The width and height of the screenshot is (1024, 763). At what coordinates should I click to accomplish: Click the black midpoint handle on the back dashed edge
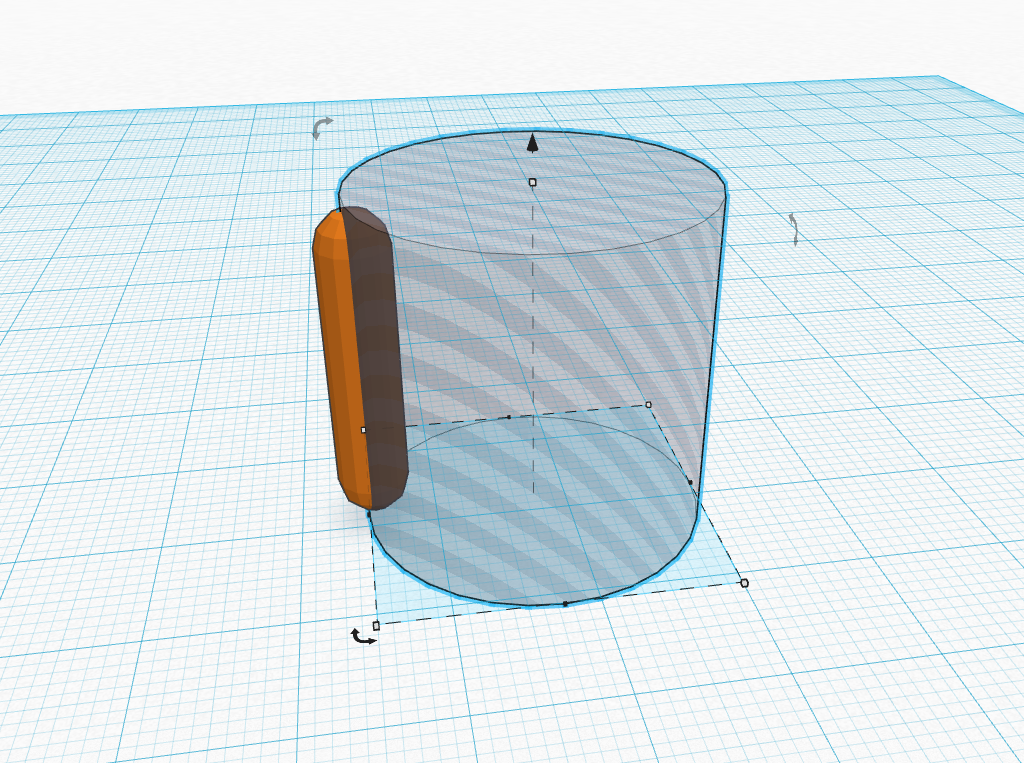(x=509, y=417)
